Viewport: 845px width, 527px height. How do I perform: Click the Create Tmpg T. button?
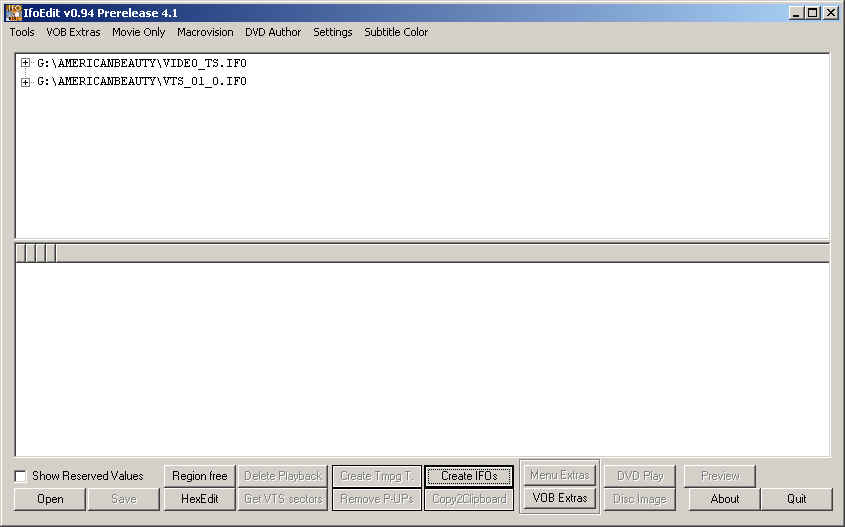coord(377,476)
